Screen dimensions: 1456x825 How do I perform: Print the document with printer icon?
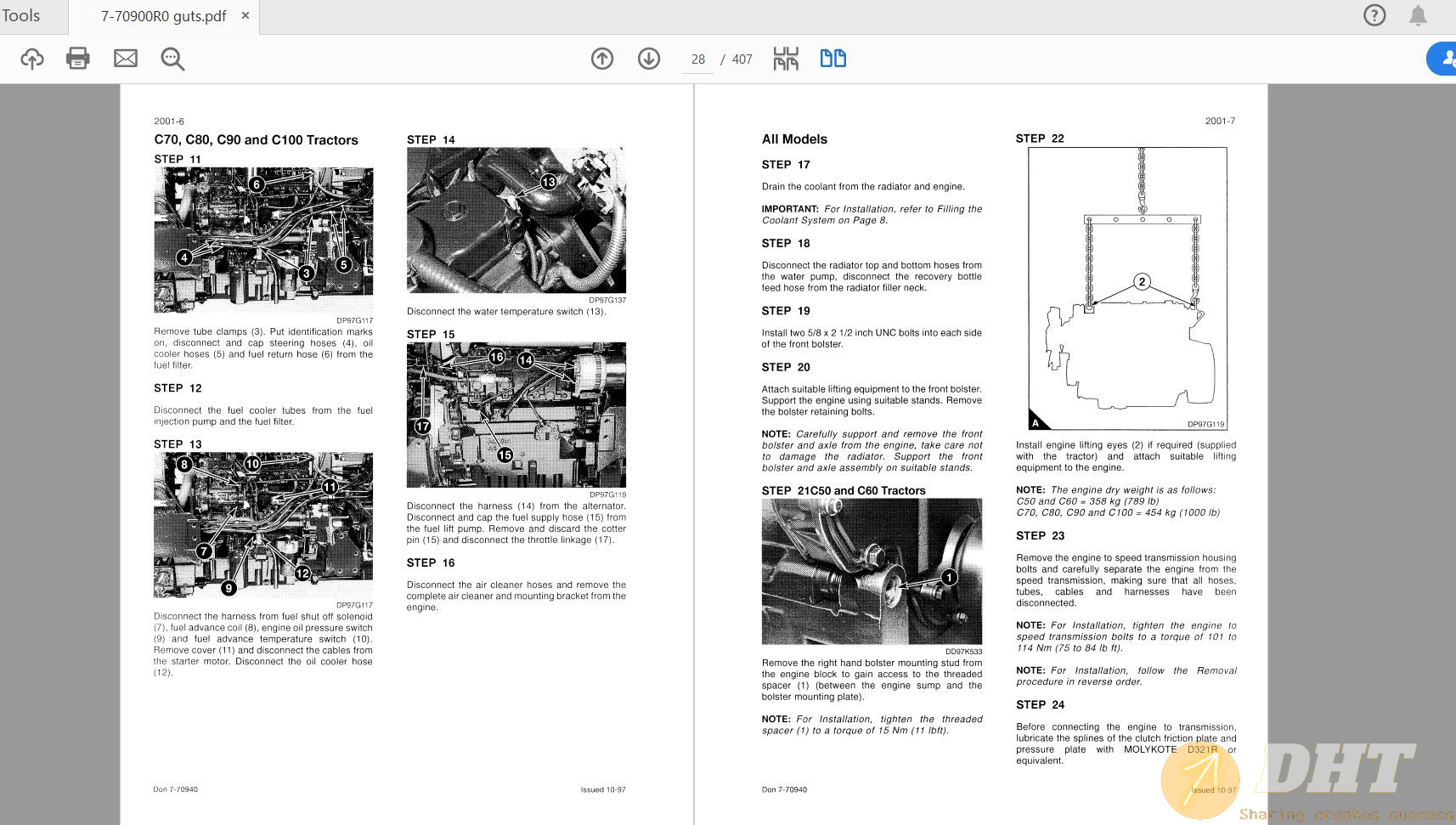coord(78,59)
